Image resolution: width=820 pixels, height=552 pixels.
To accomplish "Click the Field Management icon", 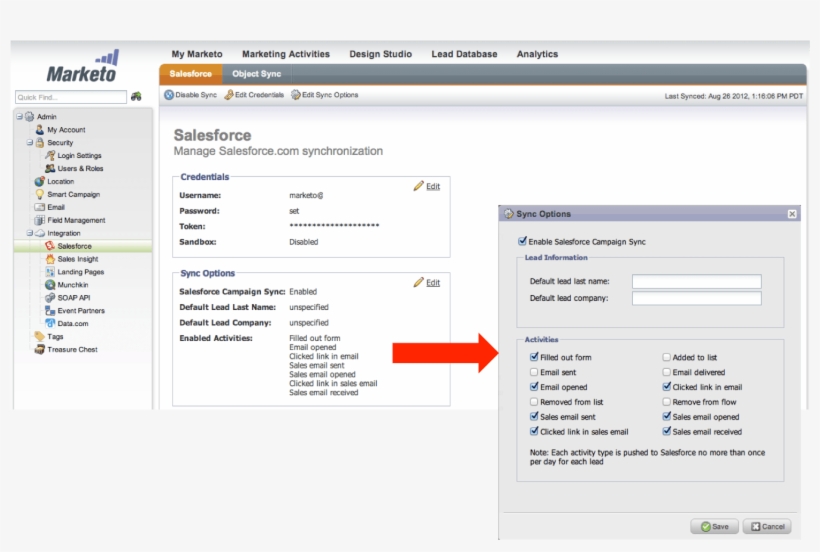I will coord(40,220).
